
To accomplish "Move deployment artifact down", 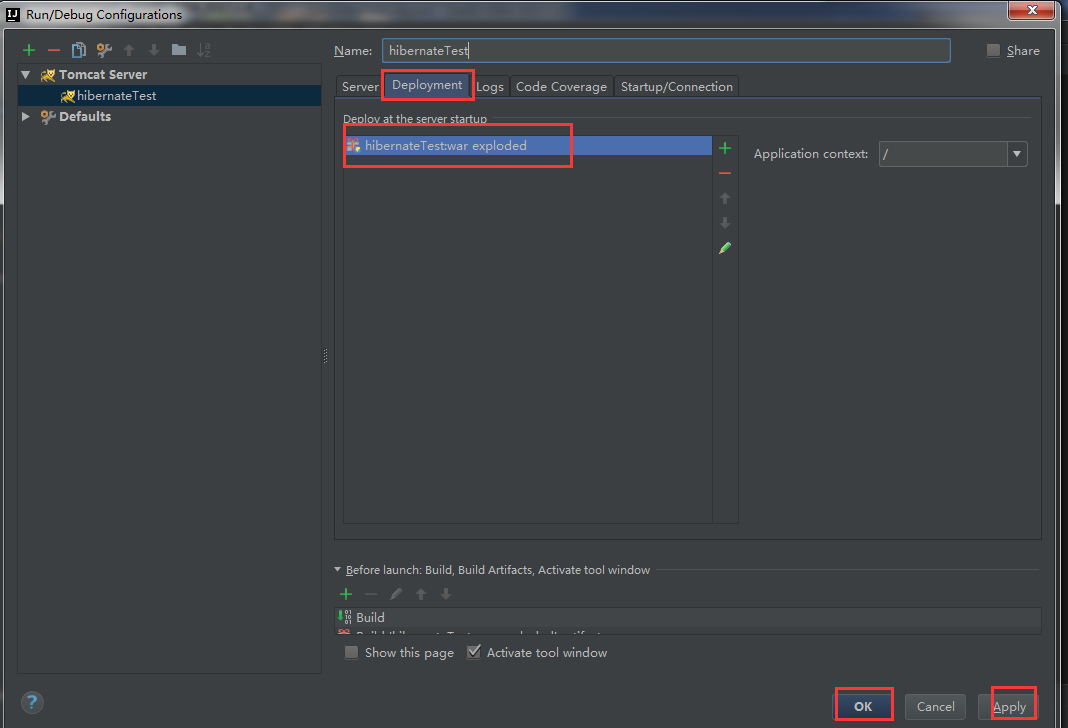I will click(725, 223).
